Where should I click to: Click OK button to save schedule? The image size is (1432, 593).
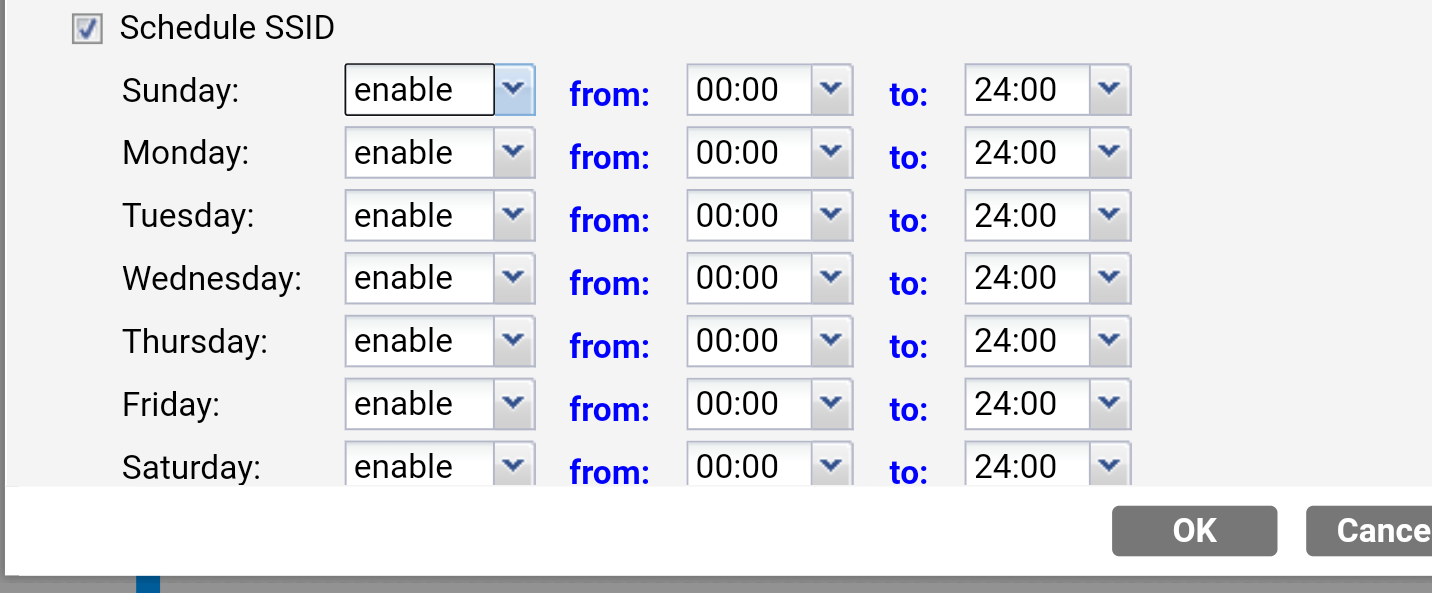point(1194,530)
